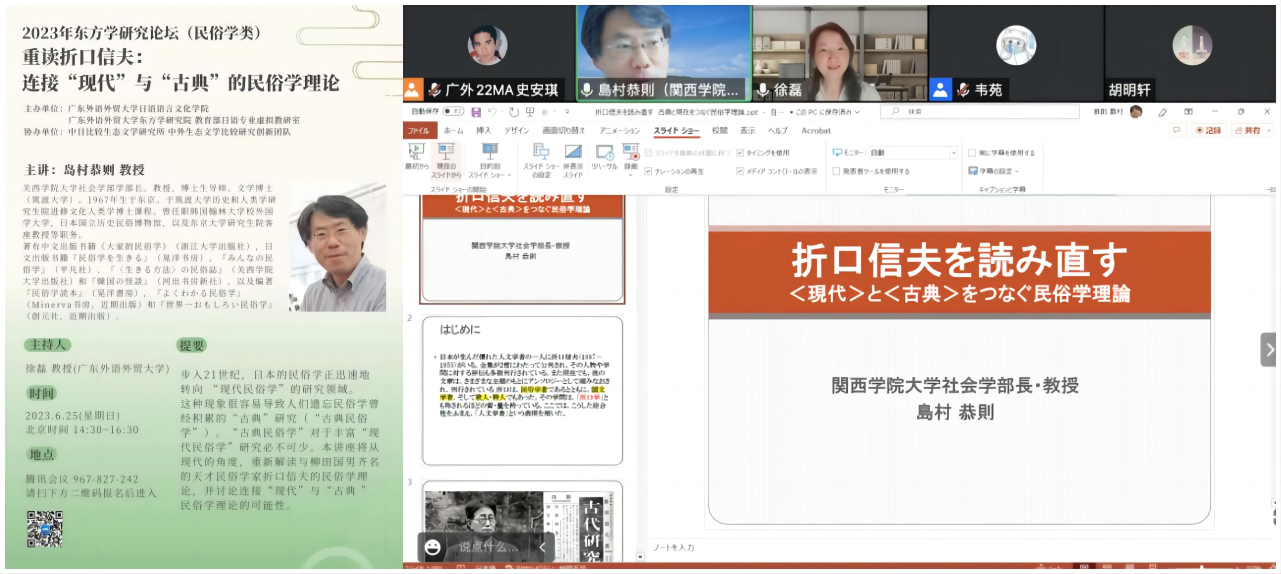Toggle the タイミングを使用 checkbox
This screenshot has width=1281, height=574.
click(740, 153)
